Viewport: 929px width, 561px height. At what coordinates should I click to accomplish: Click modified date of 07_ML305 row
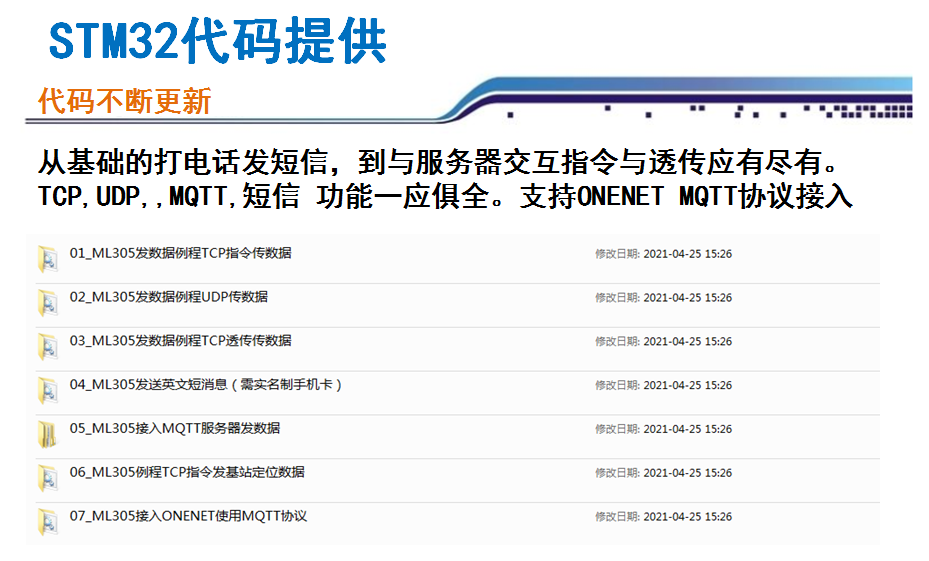coord(664,517)
